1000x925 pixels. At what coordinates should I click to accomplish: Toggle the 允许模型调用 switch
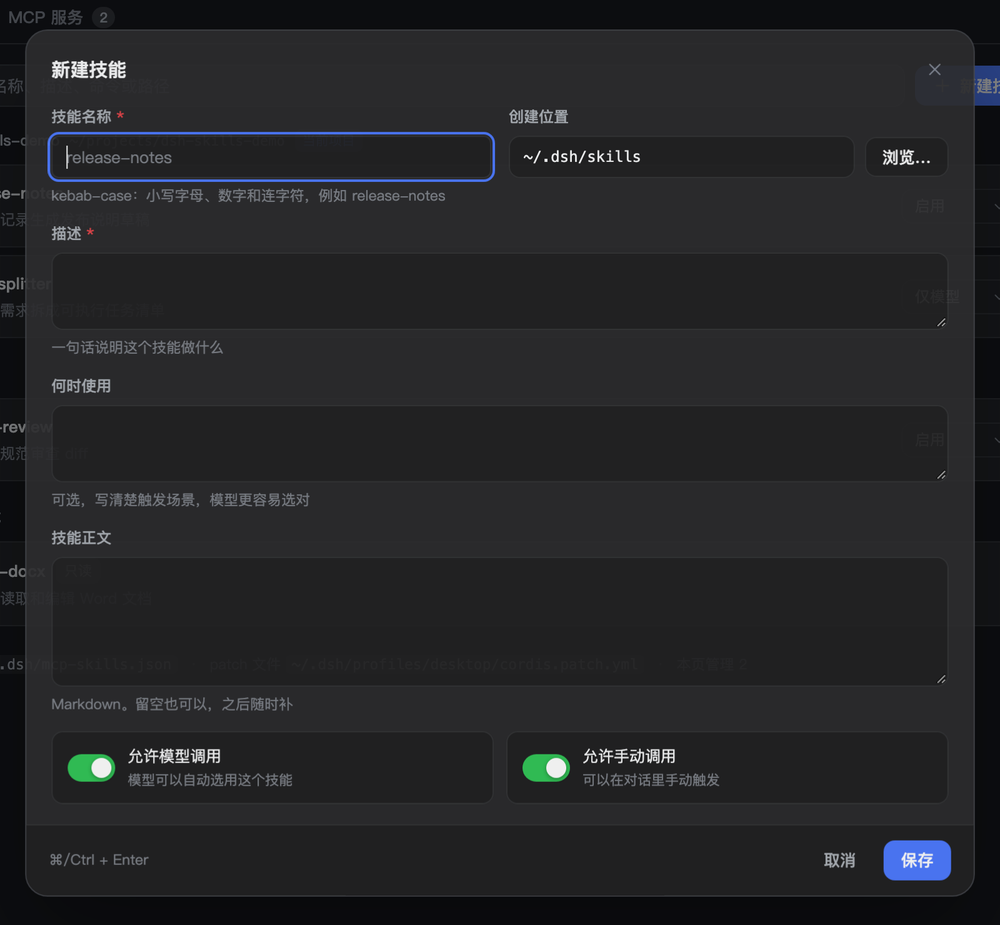click(91, 768)
